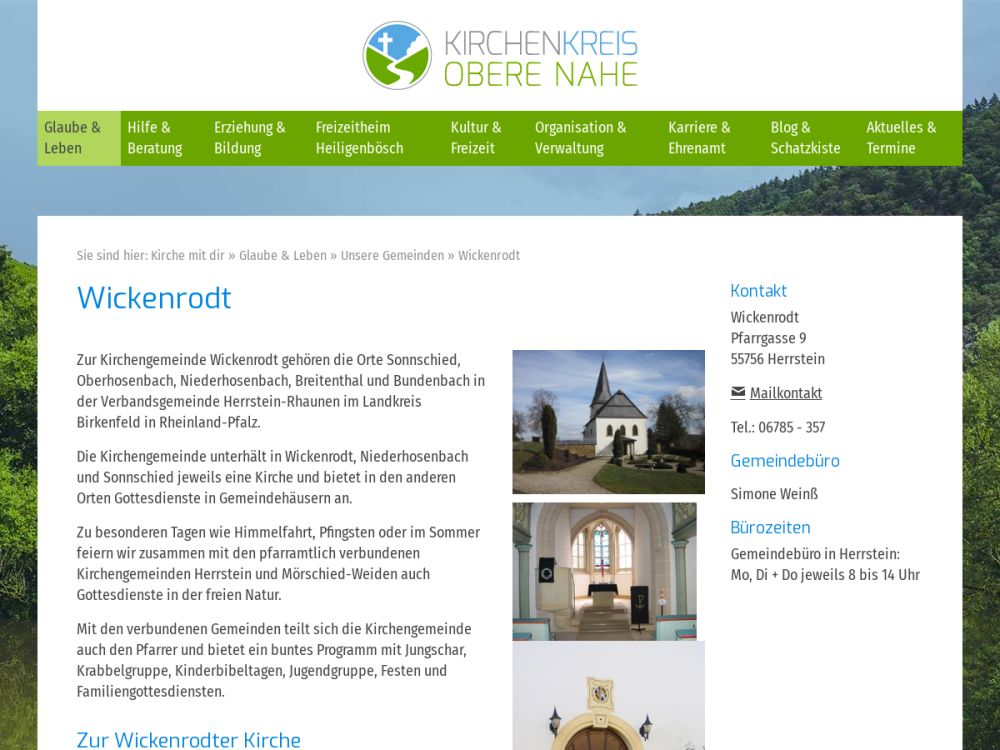Follow breadcrumb link Kirche mit dir
This screenshot has width=1000, height=750.
(187, 256)
